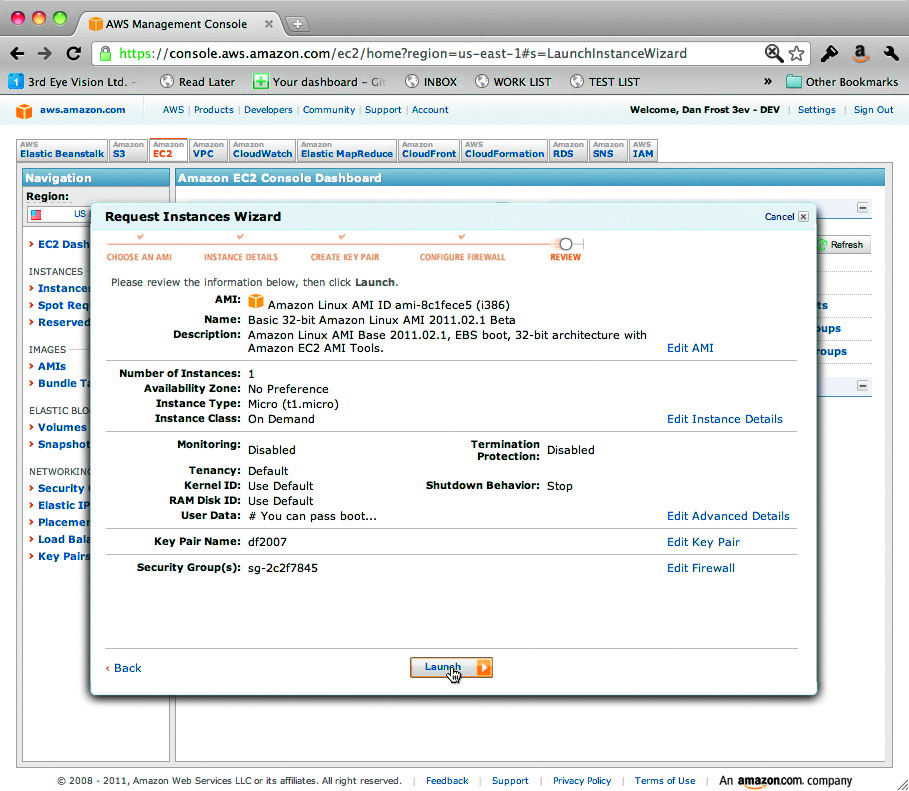
Task: Click the Review step circle marker
Action: pyautogui.click(x=566, y=244)
